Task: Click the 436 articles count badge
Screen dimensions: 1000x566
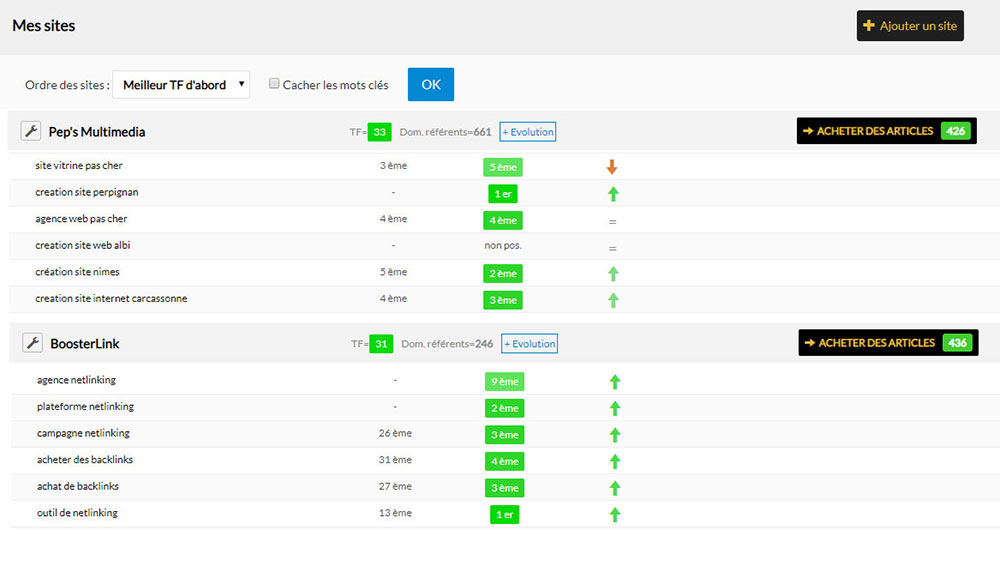Action: pyautogui.click(x=957, y=343)
